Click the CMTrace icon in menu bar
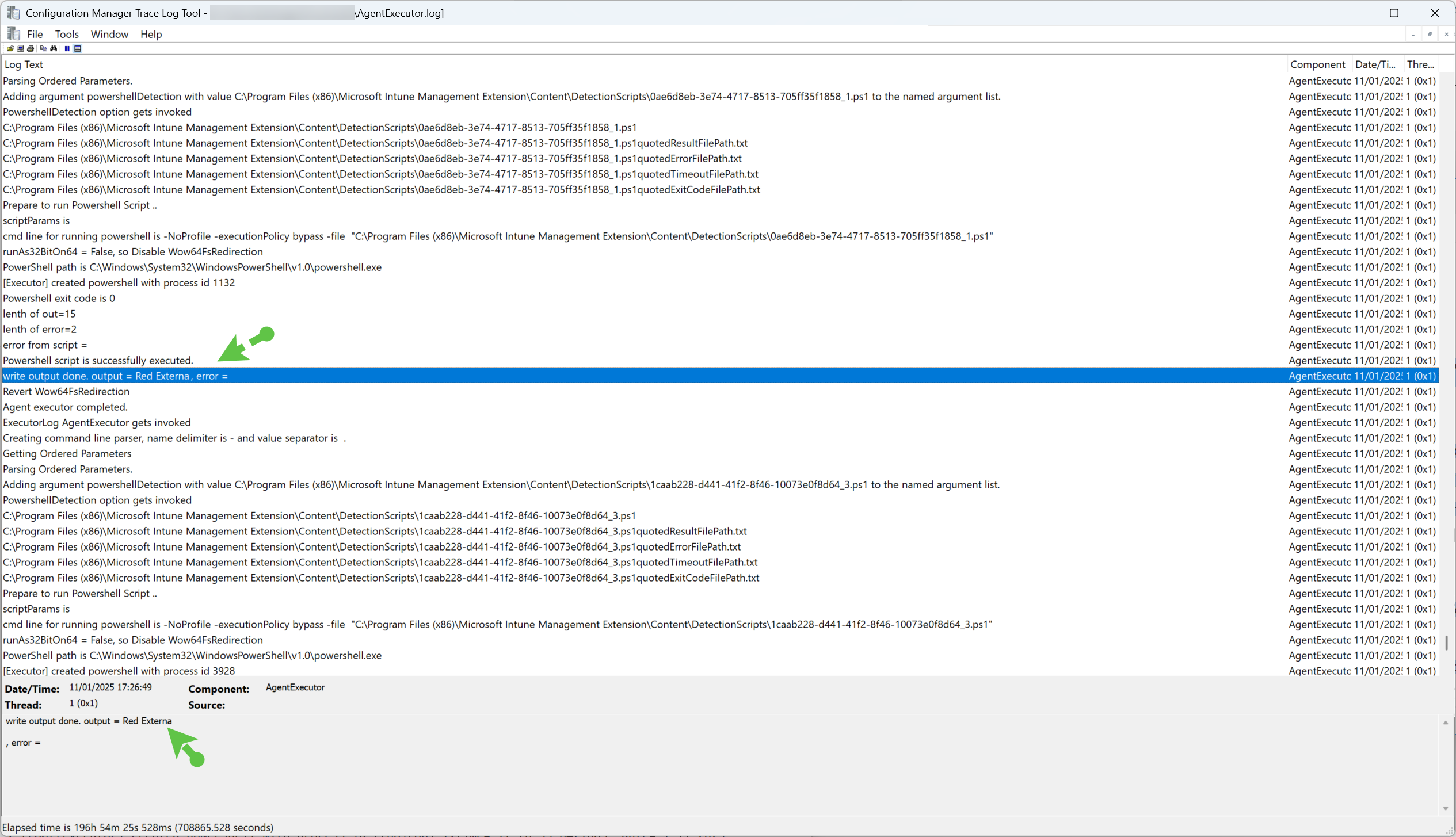The image size is (1456, 837). coord(14,34)
